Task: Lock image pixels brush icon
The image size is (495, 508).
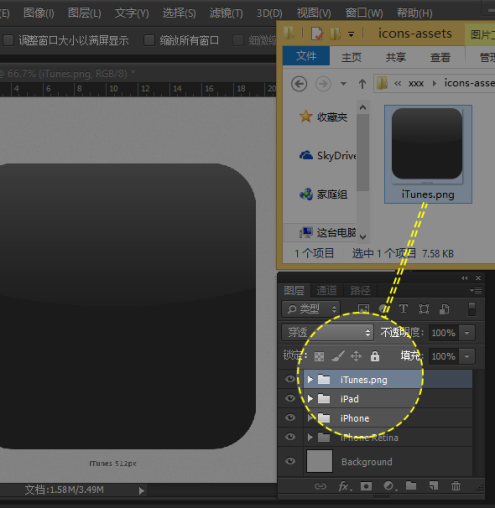Action: click(338, 356)
